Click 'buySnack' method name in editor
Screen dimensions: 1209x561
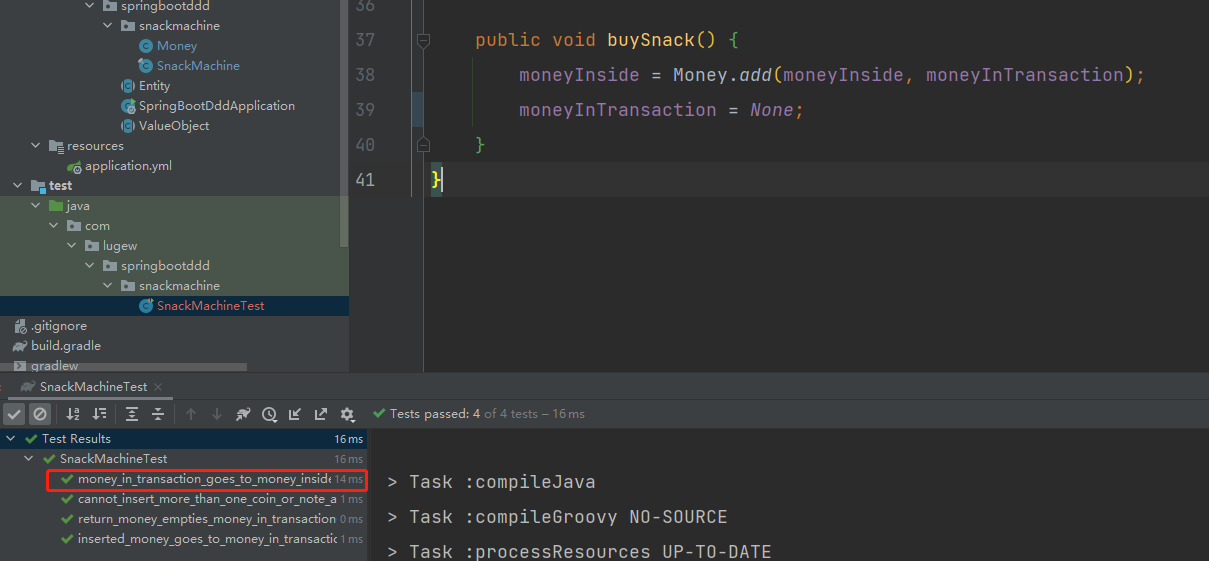(x=651, y=40)
